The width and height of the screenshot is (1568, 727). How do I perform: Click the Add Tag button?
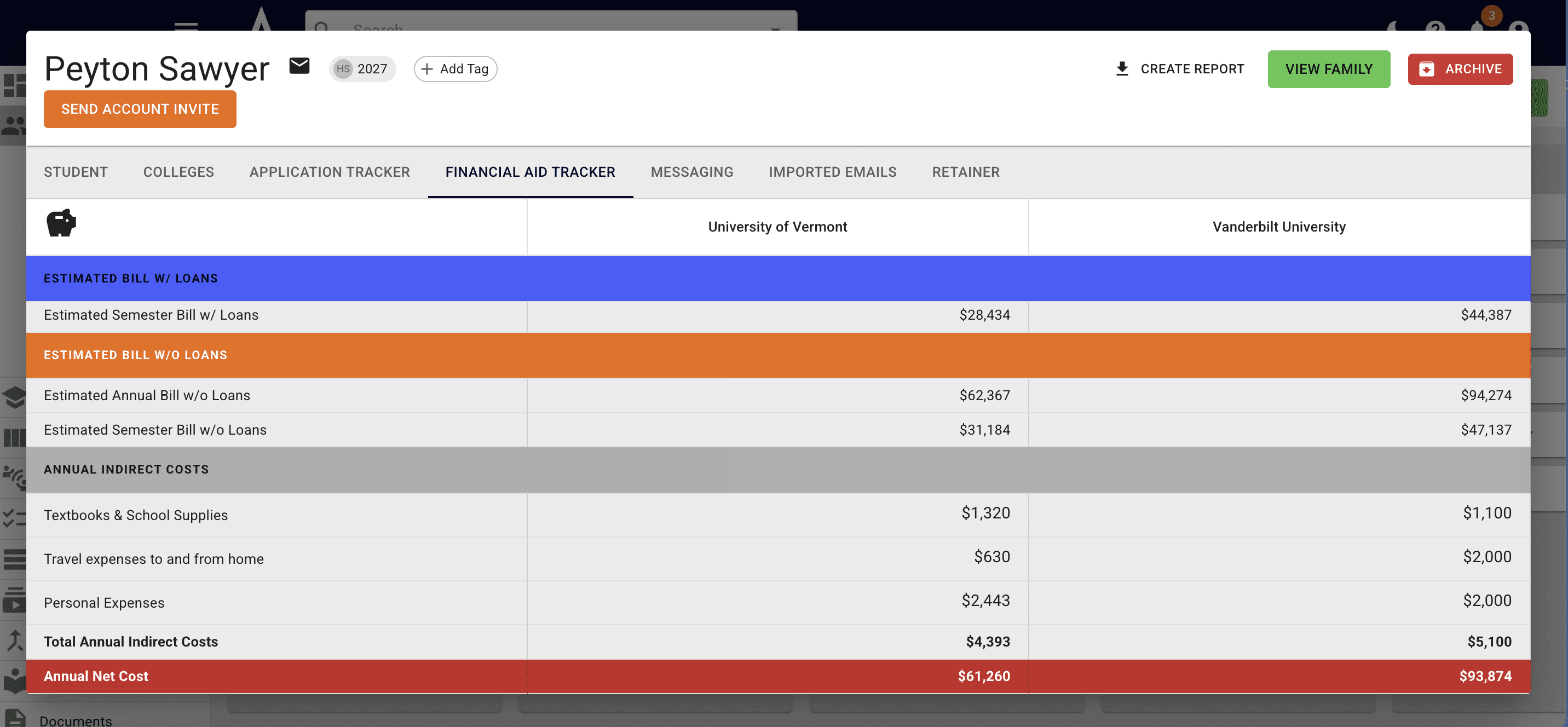point(456,69)
